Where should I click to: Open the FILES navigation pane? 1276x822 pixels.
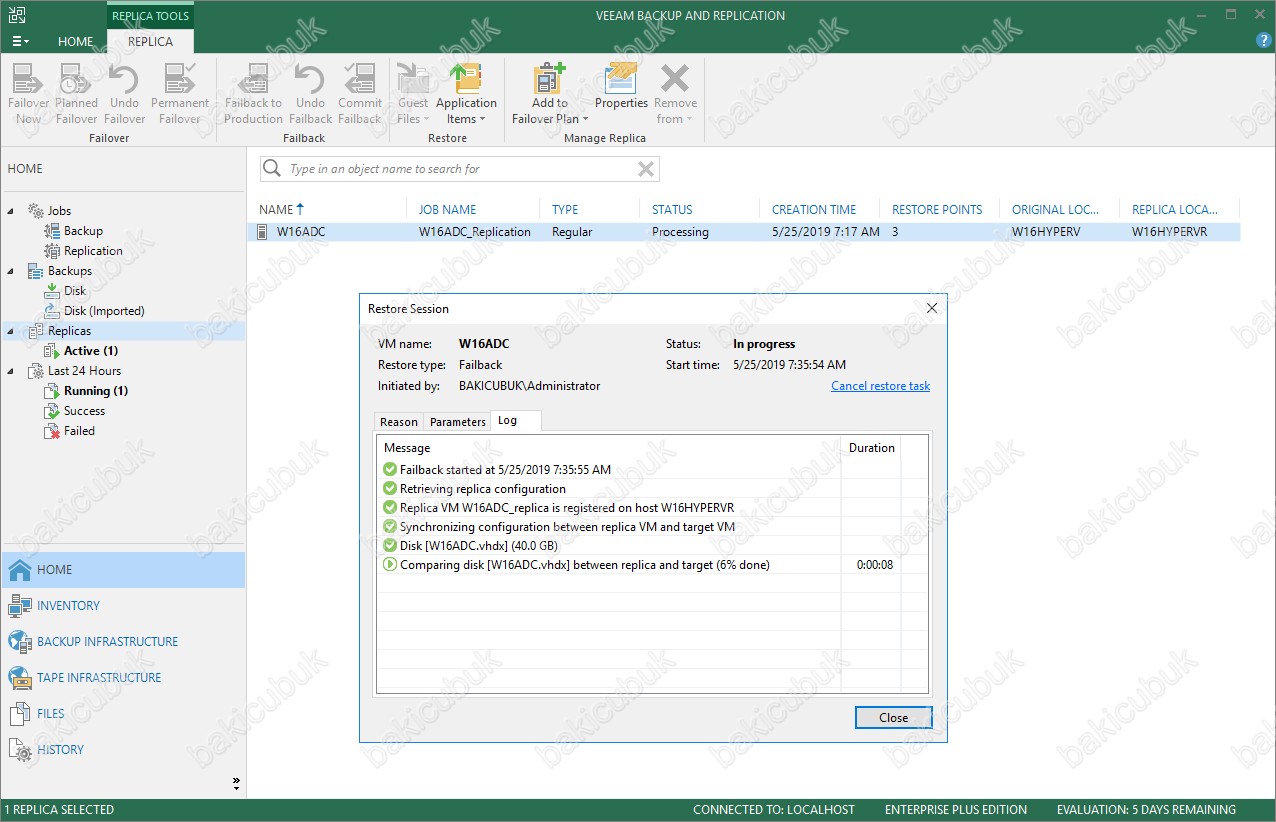click(123, 714)
